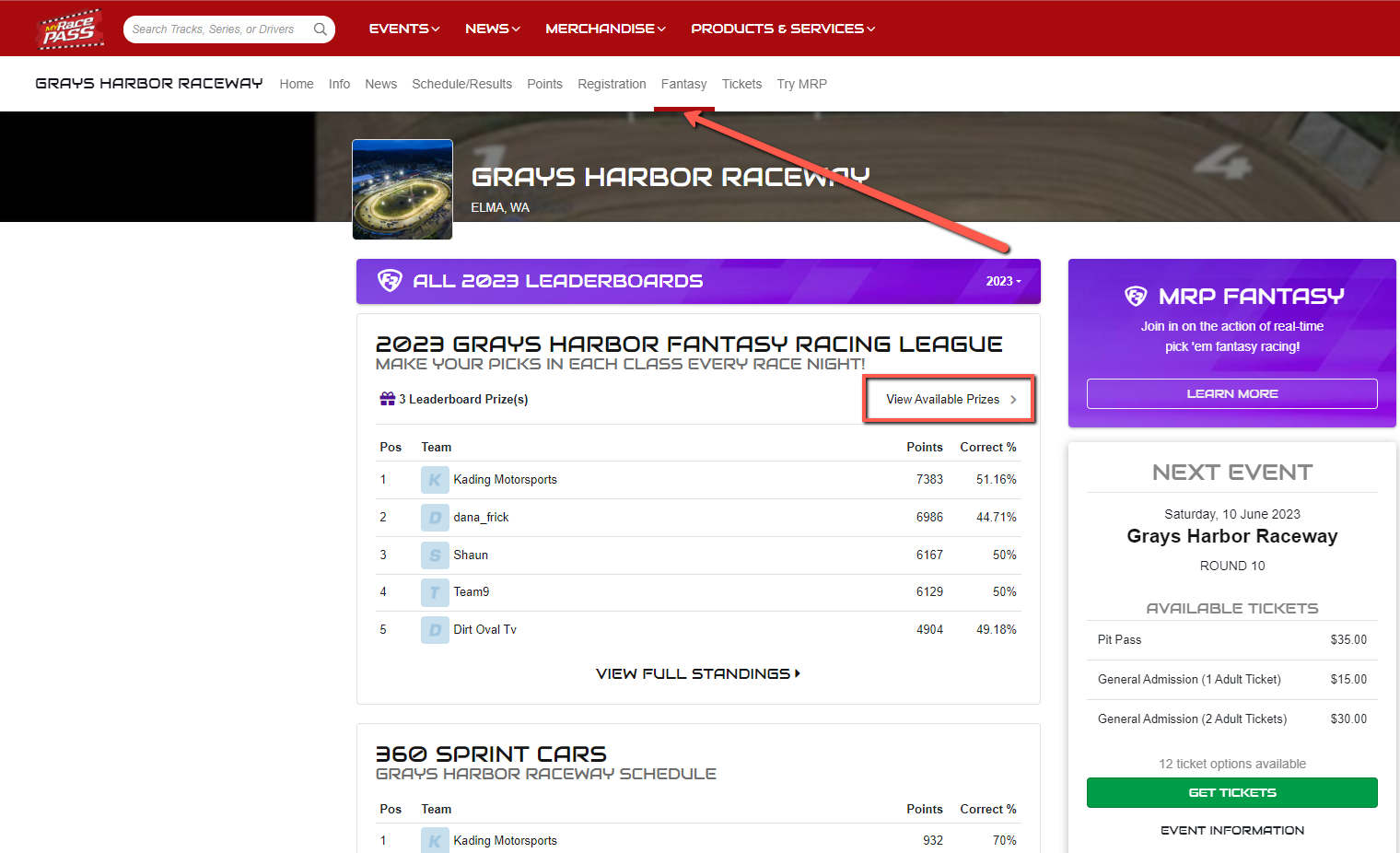Click the Team9 avatar icon

click(x=434, y=591)
